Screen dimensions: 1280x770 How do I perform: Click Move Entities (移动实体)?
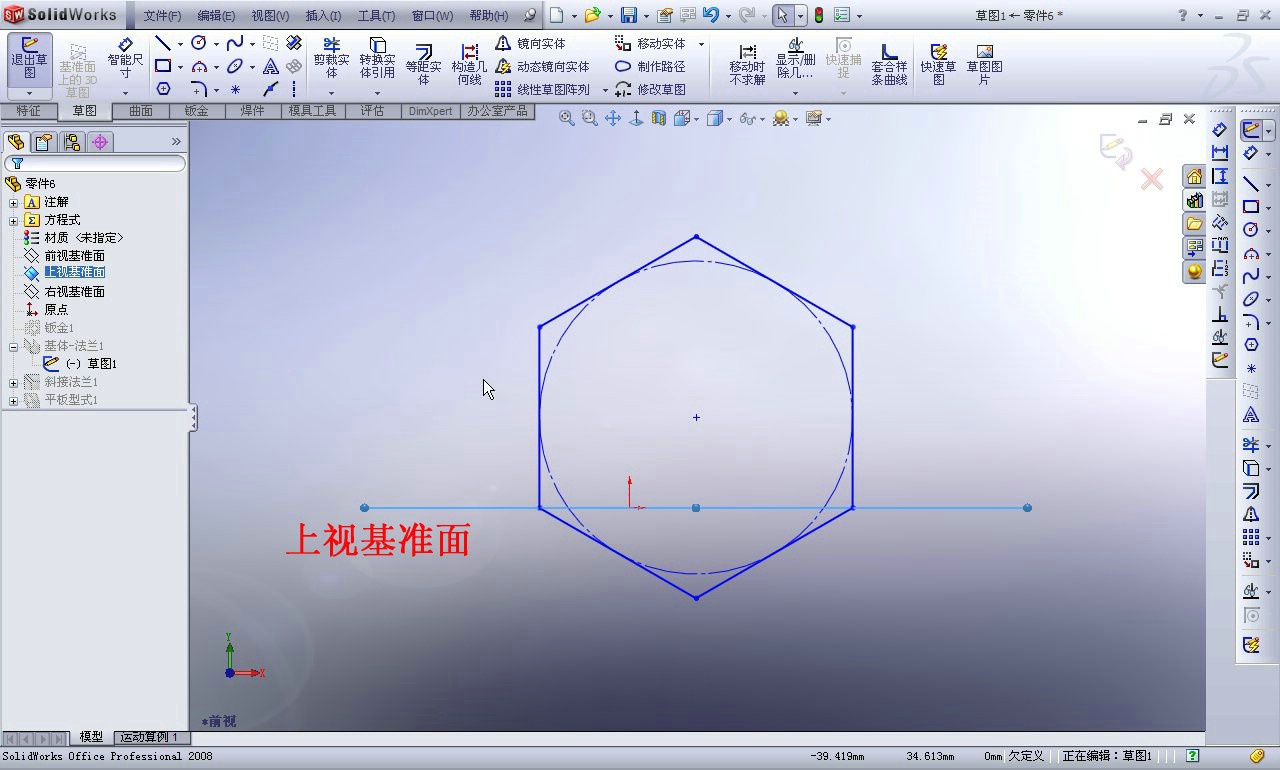pos(651,43)
